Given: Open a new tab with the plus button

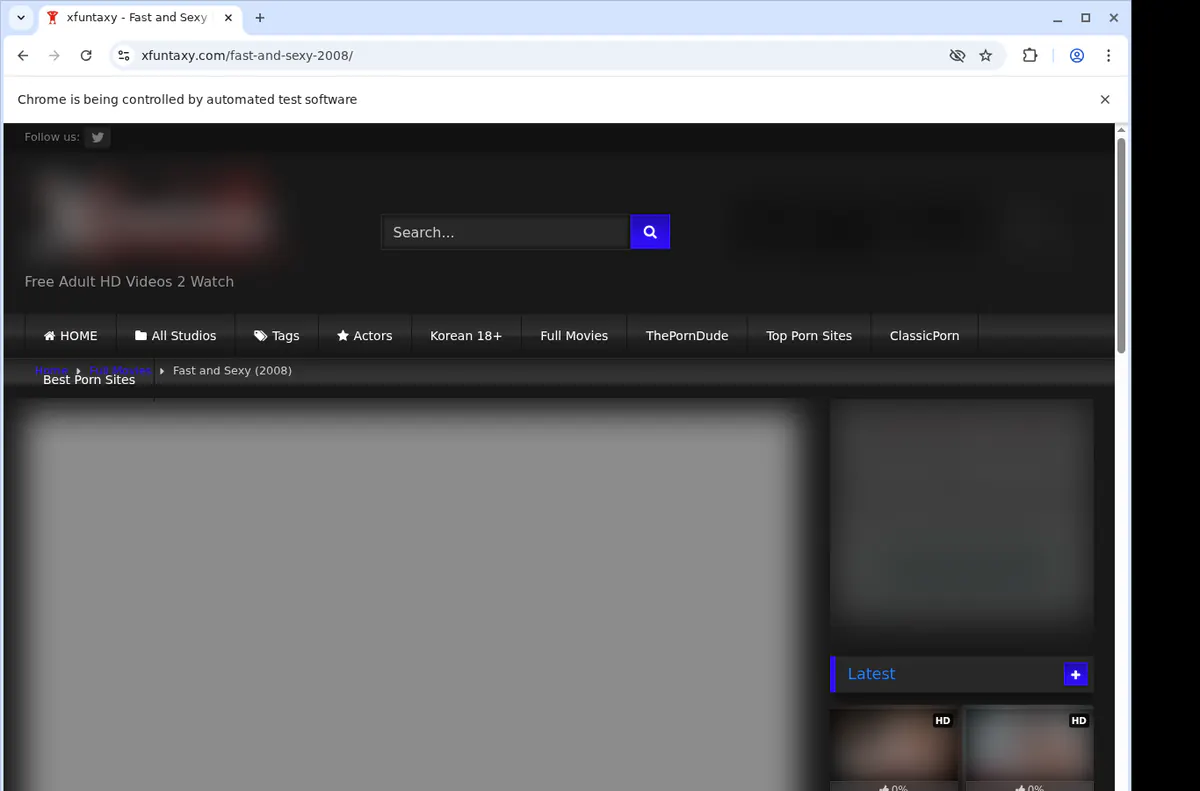Looking at the screenshot, I should 260,18.
